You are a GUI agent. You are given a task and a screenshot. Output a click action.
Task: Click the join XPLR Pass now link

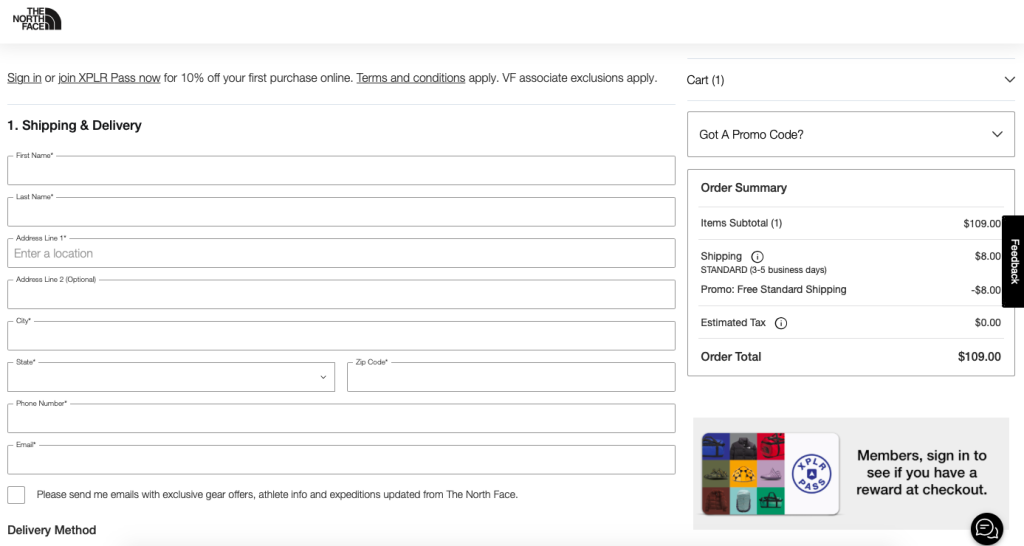click(109, 78)
